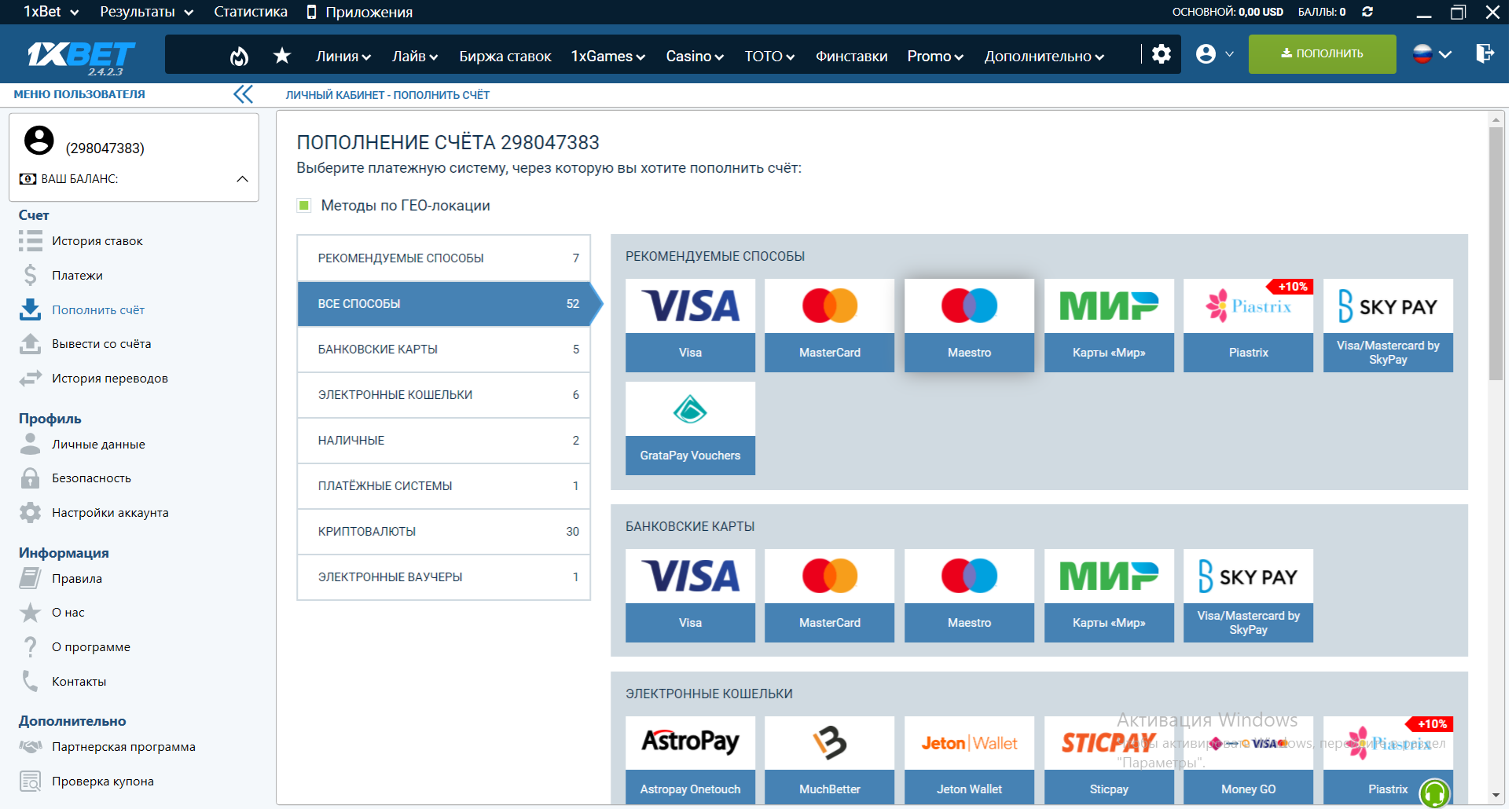
Task: Expand the user profile dropdown
Action: pos(1214,54)
